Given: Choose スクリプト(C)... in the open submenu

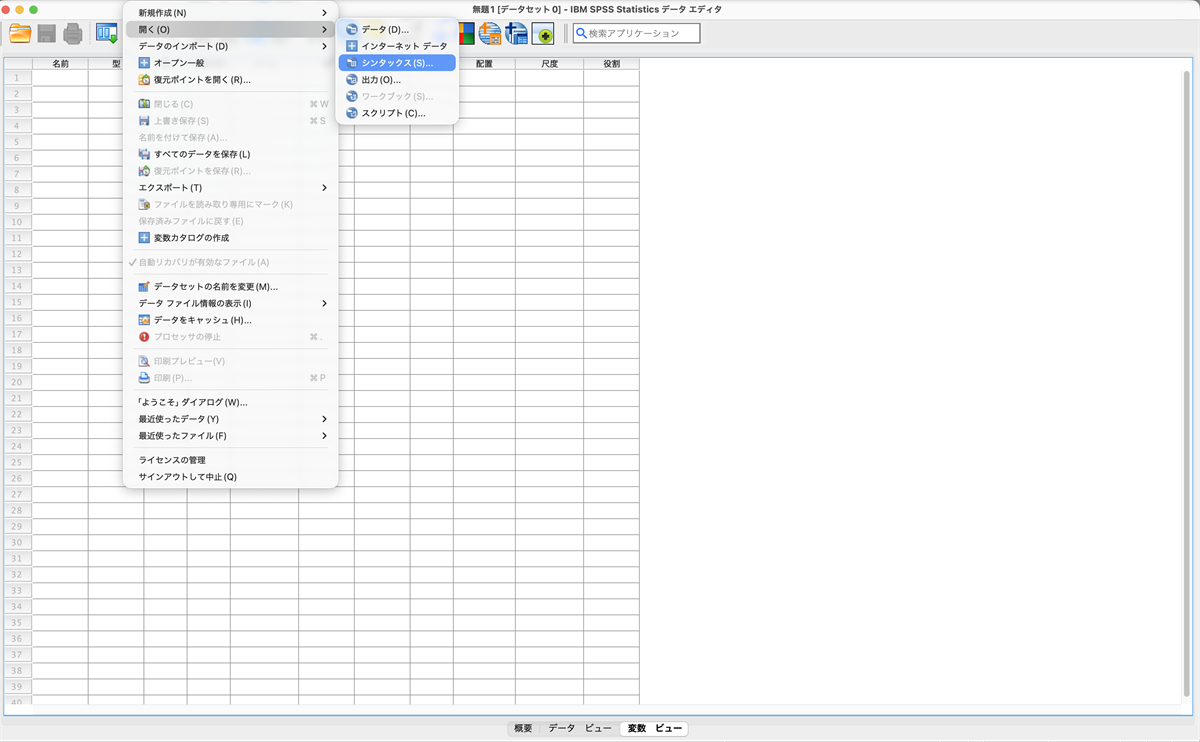Looking at the screenshot, I should point(397,113).
